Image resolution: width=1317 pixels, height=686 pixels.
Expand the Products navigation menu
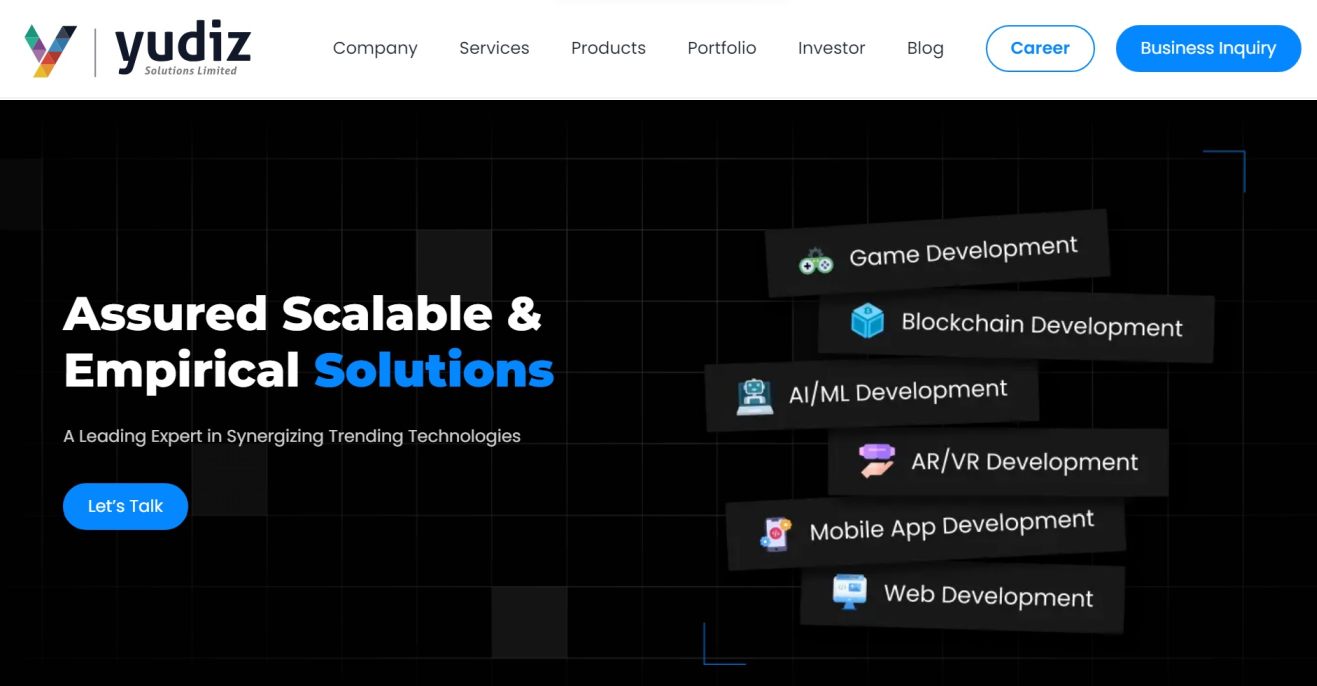608,48
